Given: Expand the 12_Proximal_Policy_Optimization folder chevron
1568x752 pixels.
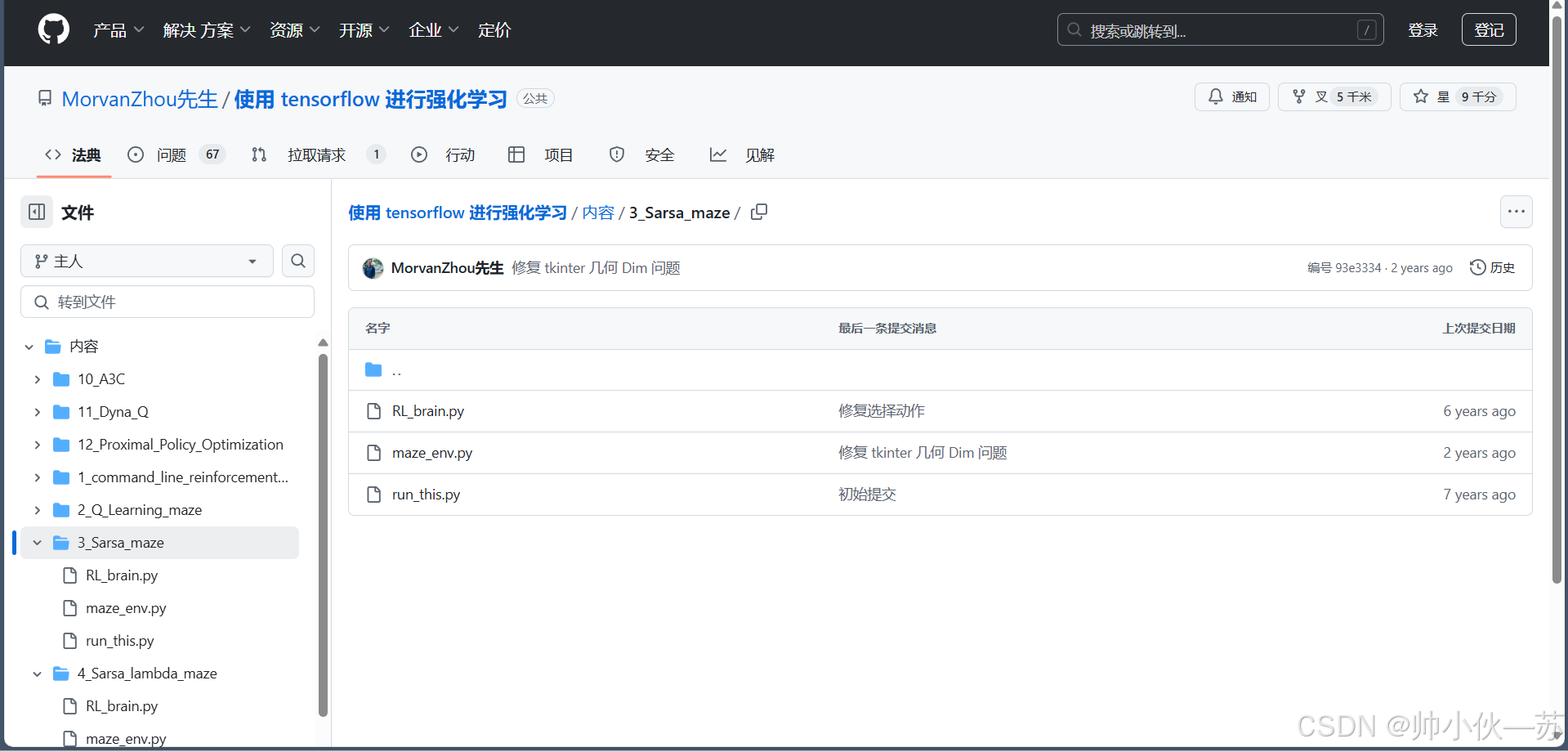Looking at the screenshot, I should coord(38,445).
